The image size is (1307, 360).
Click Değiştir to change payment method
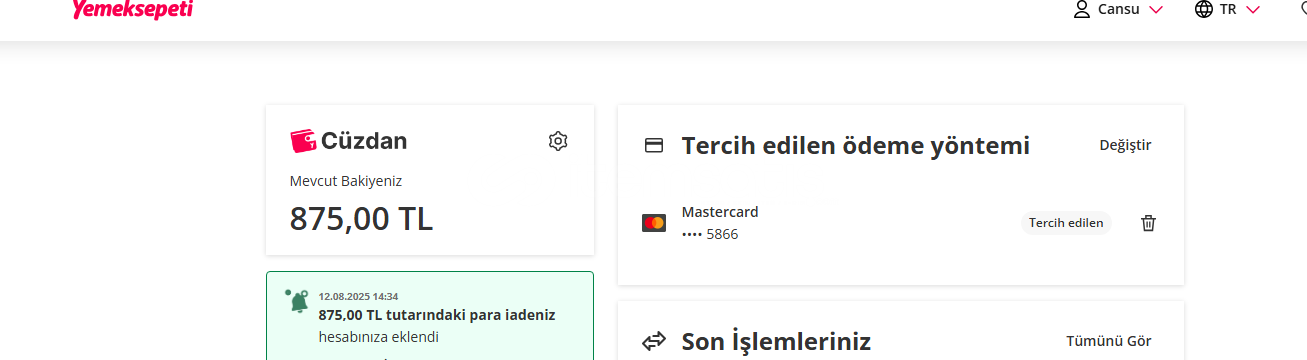click(1125, 146)
